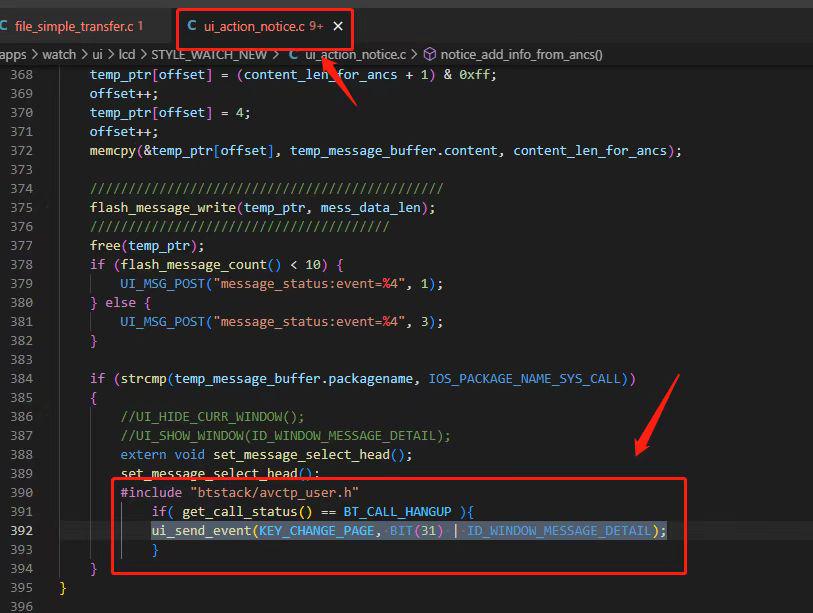Place cursor on memcpy call
This screenshot has height=613, width=813.
(113, 151)
